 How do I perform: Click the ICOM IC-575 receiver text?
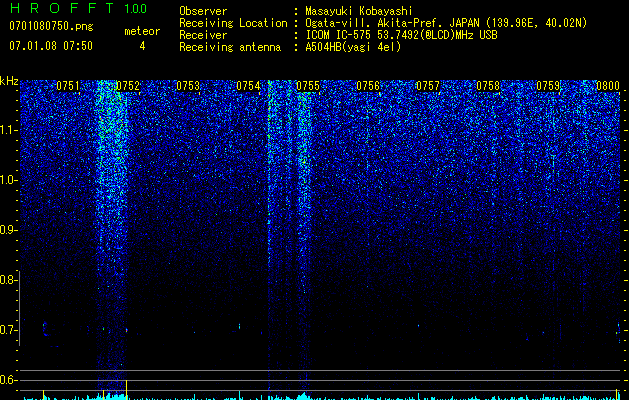(401, 35)
